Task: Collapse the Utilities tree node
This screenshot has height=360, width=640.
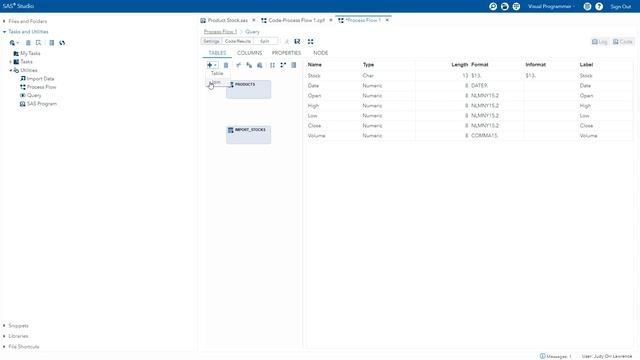Action: click(x=11, y=70)
